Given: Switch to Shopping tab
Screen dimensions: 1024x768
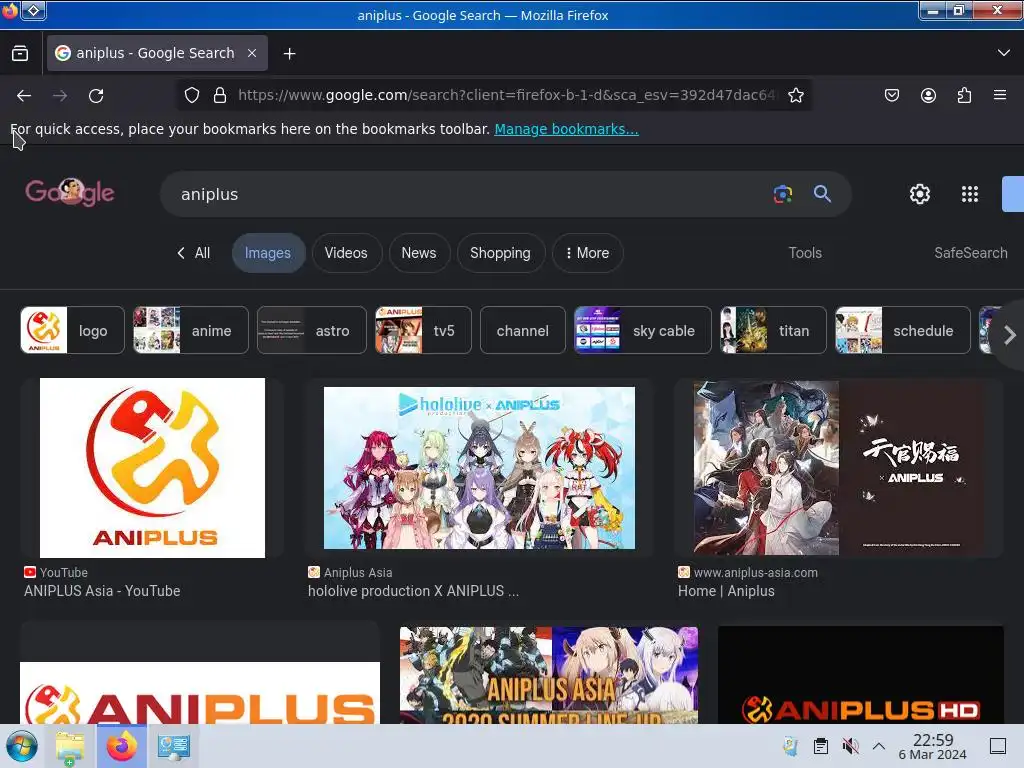Looking at the screenshot, I should (500, 253).
